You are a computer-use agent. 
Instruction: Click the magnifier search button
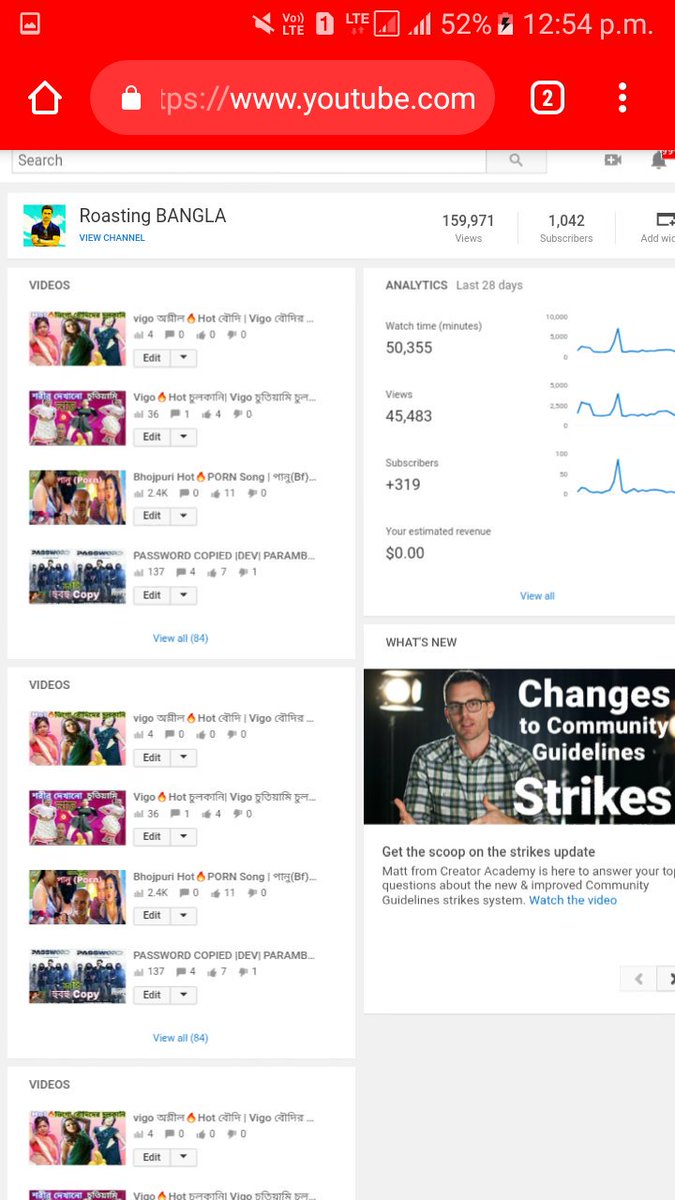[516, 160]
